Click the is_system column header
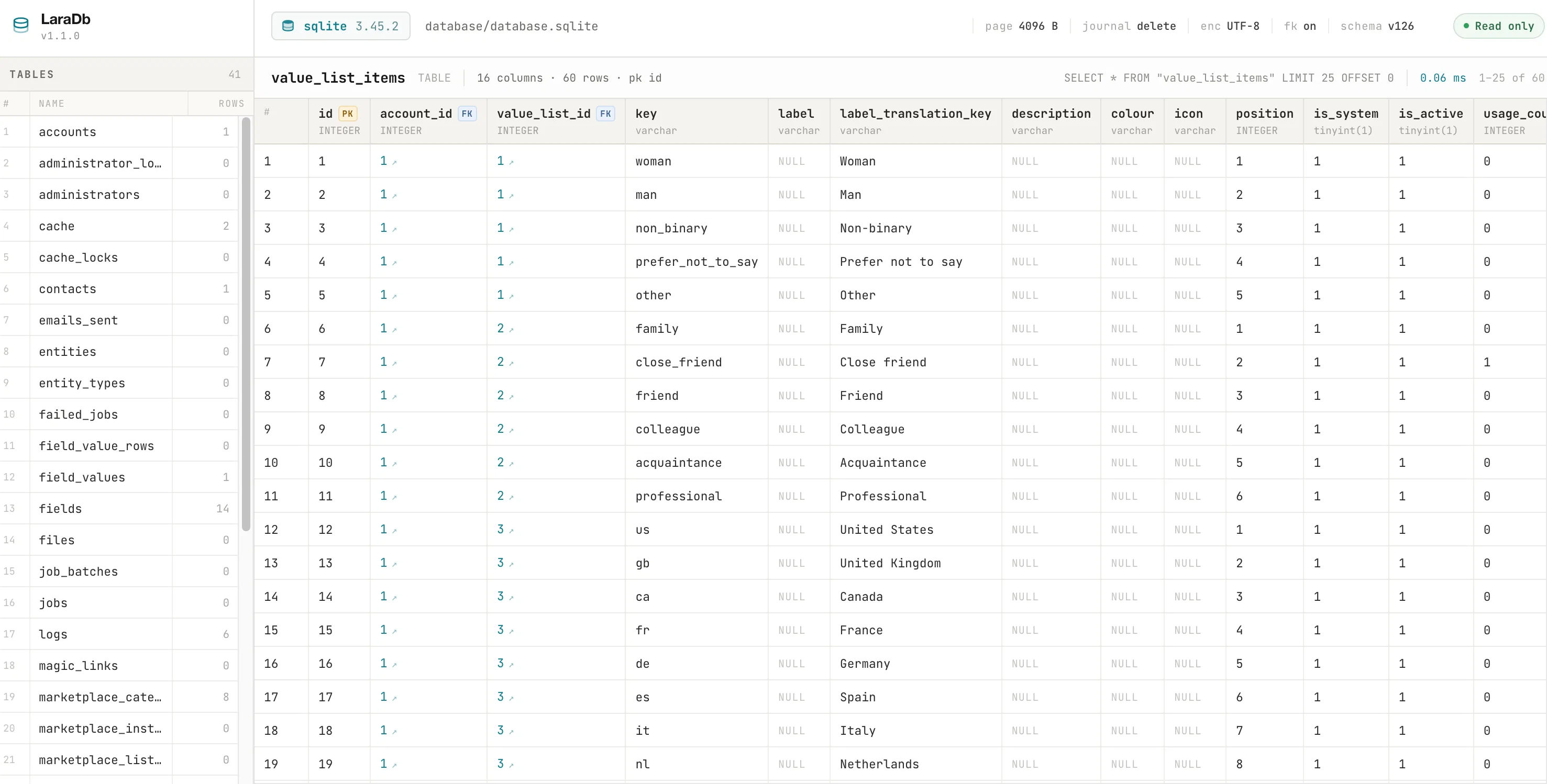 pyautogui.click(x=1346, y=121)
